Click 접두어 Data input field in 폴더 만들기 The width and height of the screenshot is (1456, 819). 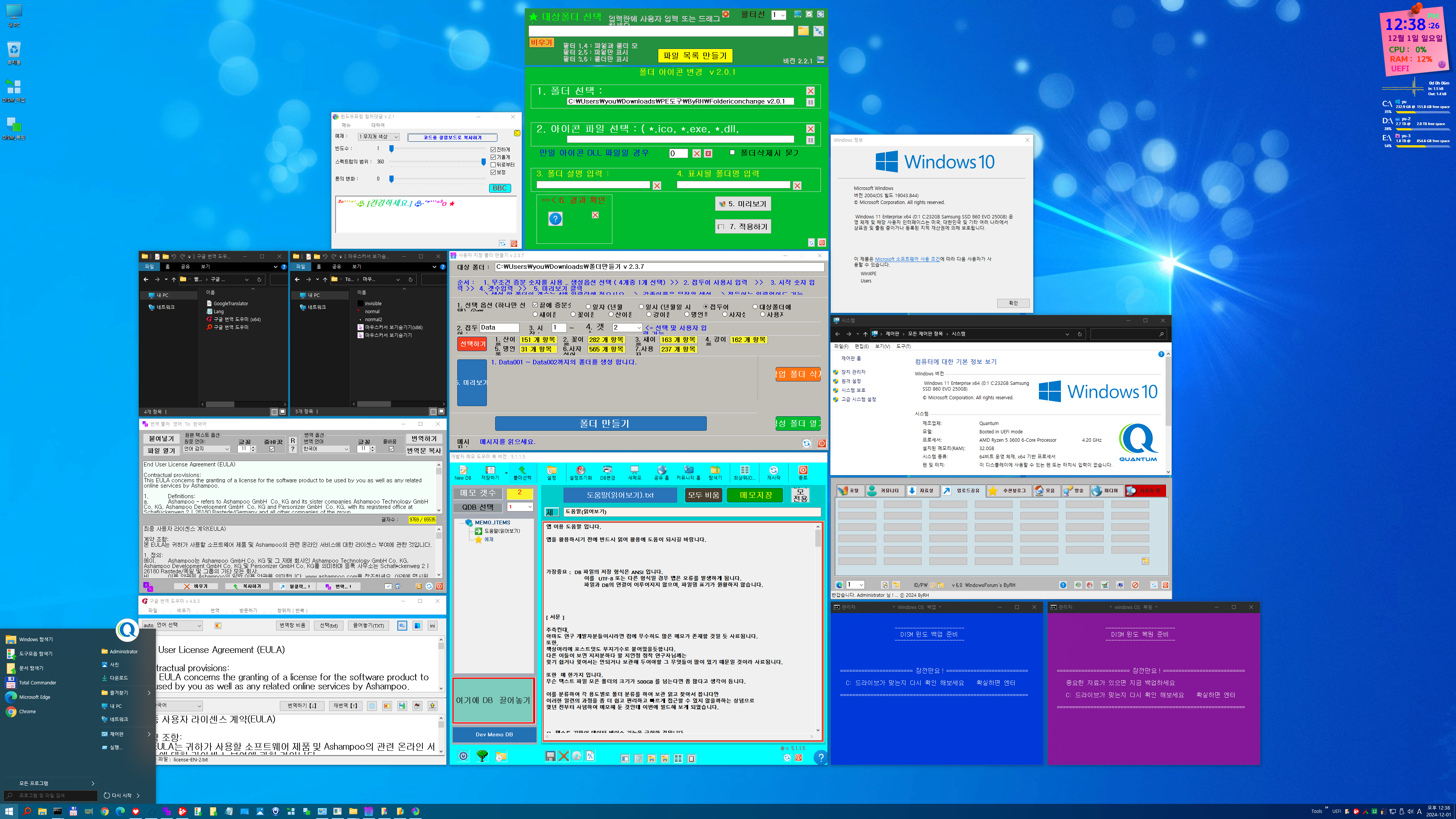click(x=499, y=327)
